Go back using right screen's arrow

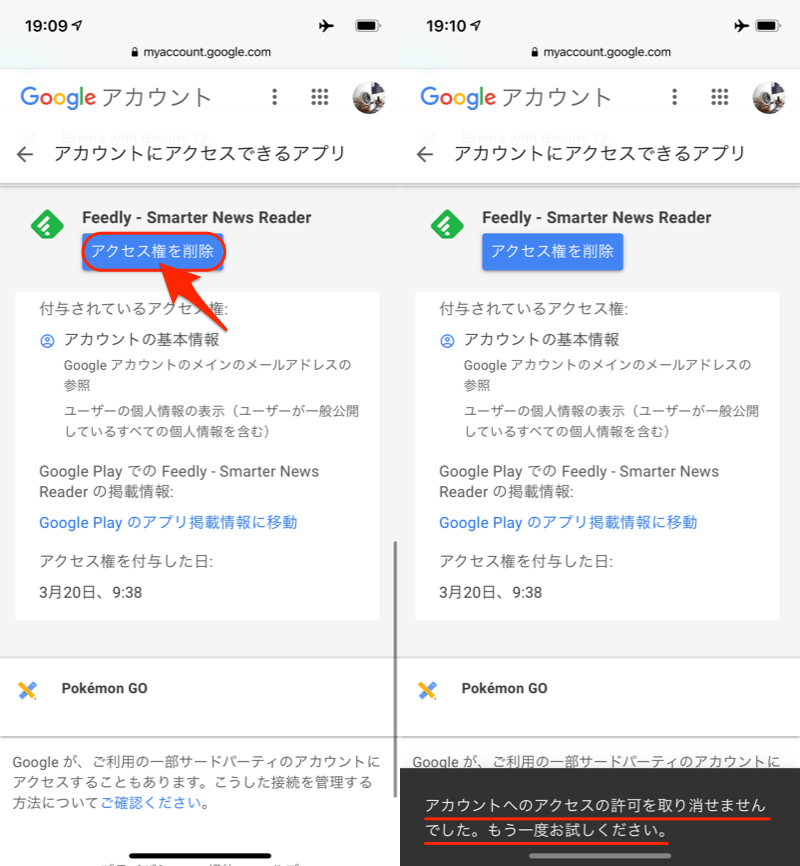[x=425, y=154]
